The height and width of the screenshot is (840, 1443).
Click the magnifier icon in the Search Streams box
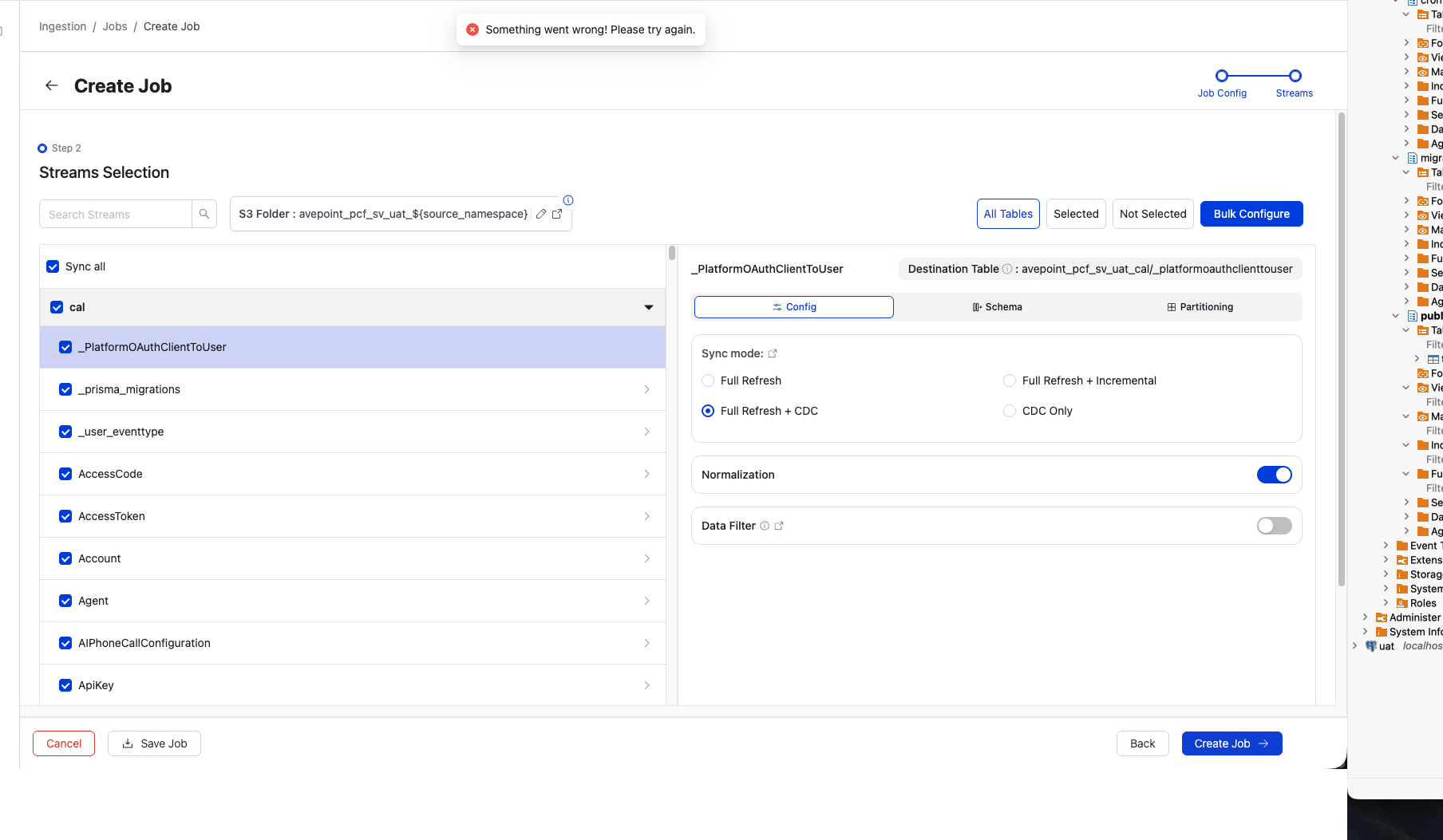(204, 214)
